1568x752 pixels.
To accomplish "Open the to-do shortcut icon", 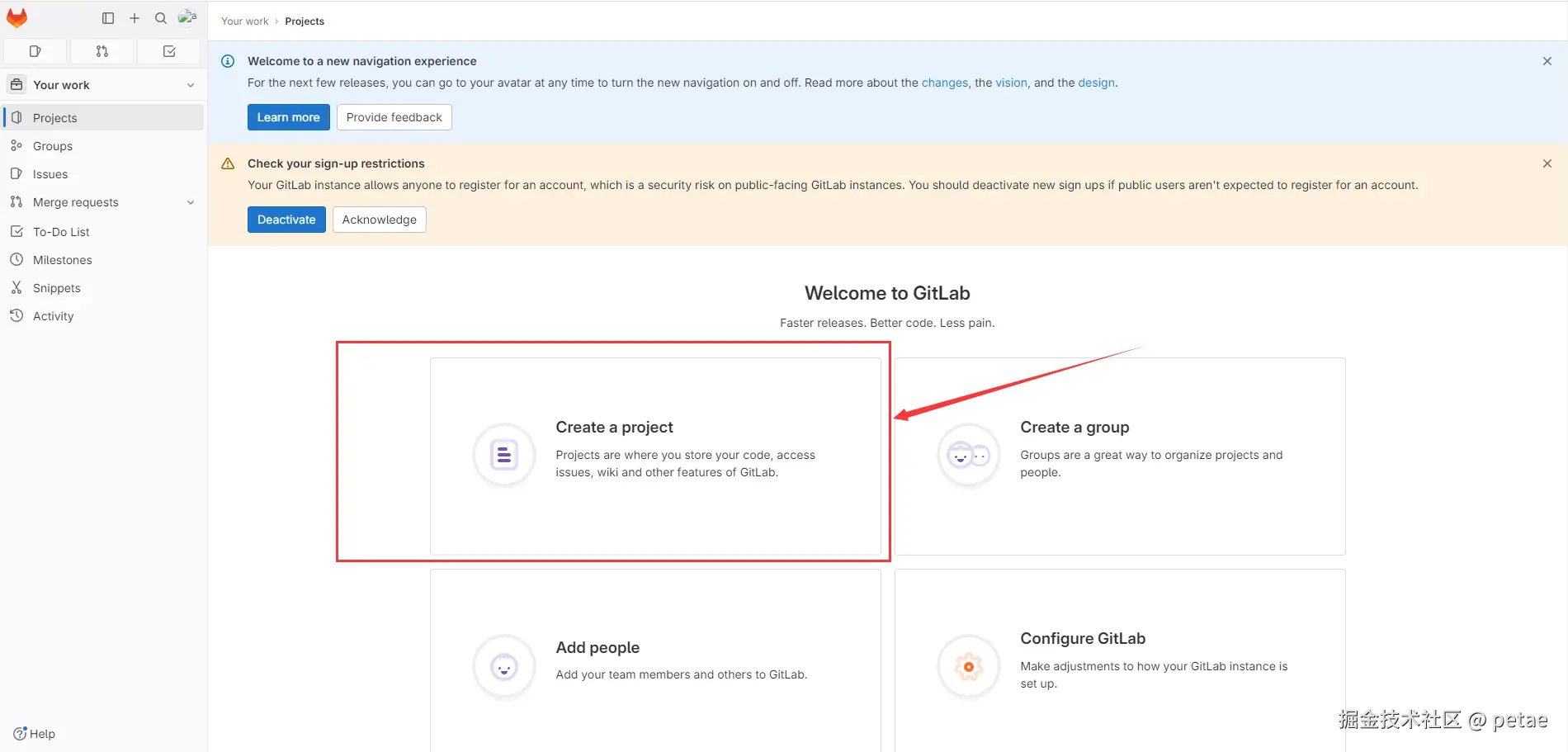I will pos(169,51).
